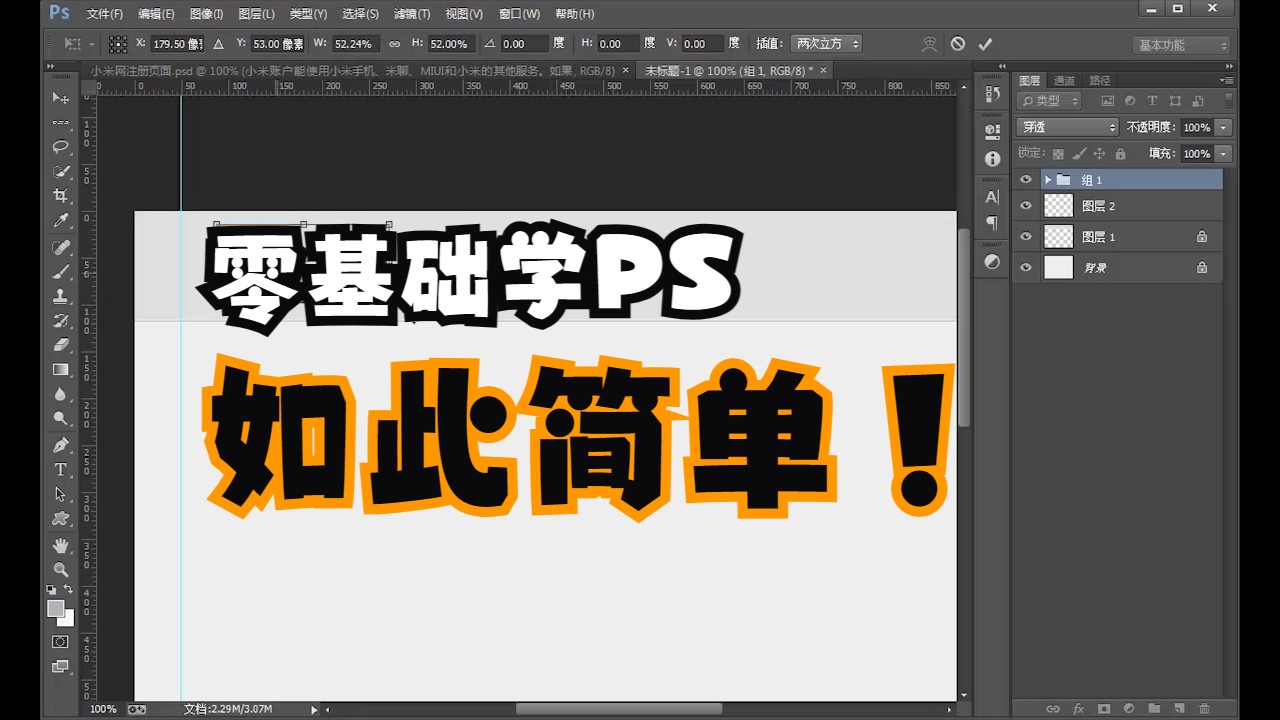The width and height of the screenshot is (1280, 720).
Task: Select the Clone Stamp tool
Action: (x=61, y=296)
